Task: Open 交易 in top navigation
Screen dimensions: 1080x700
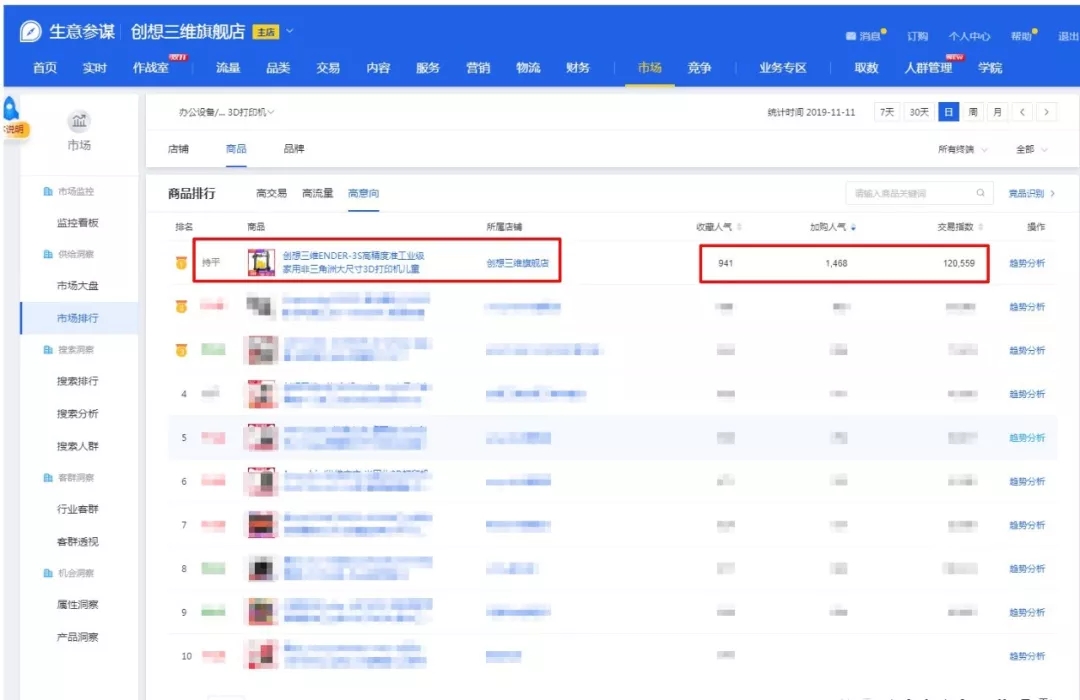Action: pyautogui.click(x=328, y=68)
